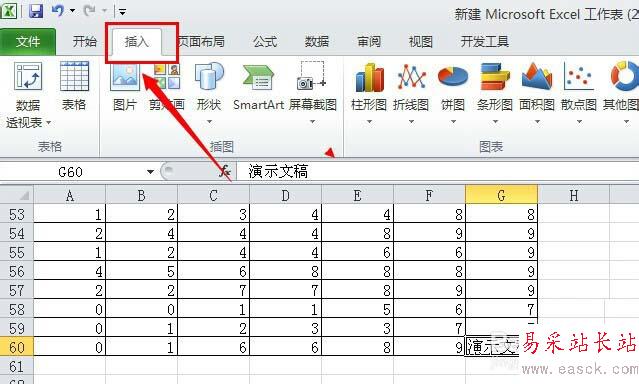Click the Save icon in quick access toolbar
The image size is (639, 384).
[36, 10]
